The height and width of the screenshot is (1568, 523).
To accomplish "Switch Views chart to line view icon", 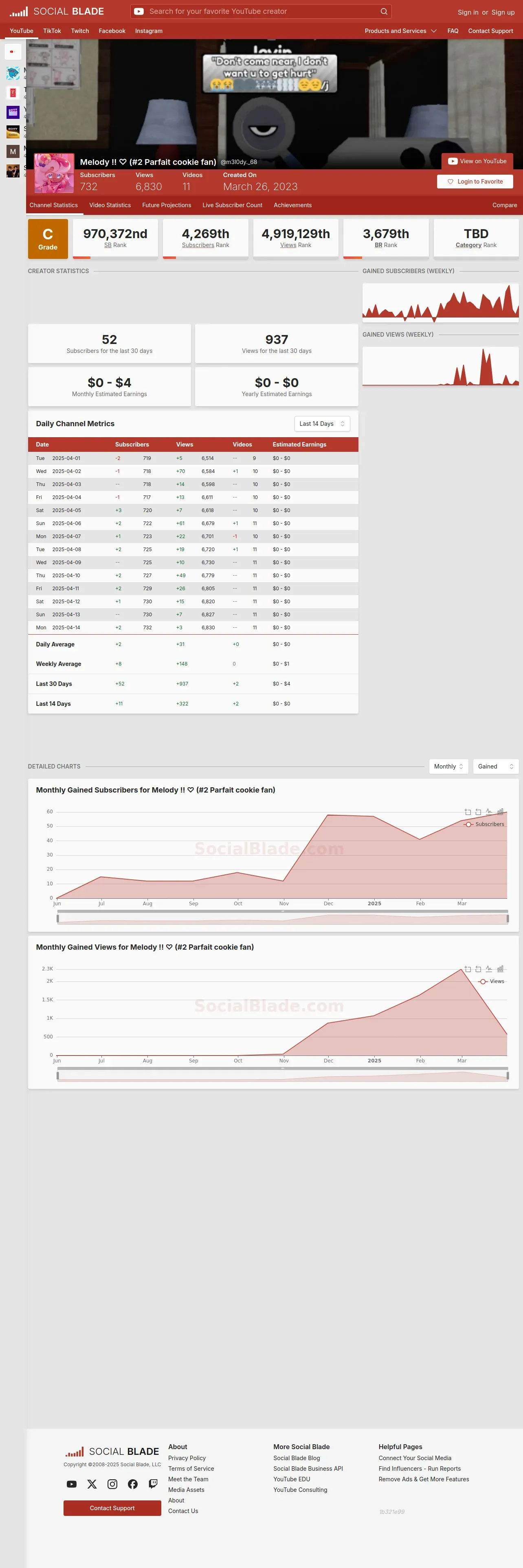I will tap(489, 968).
